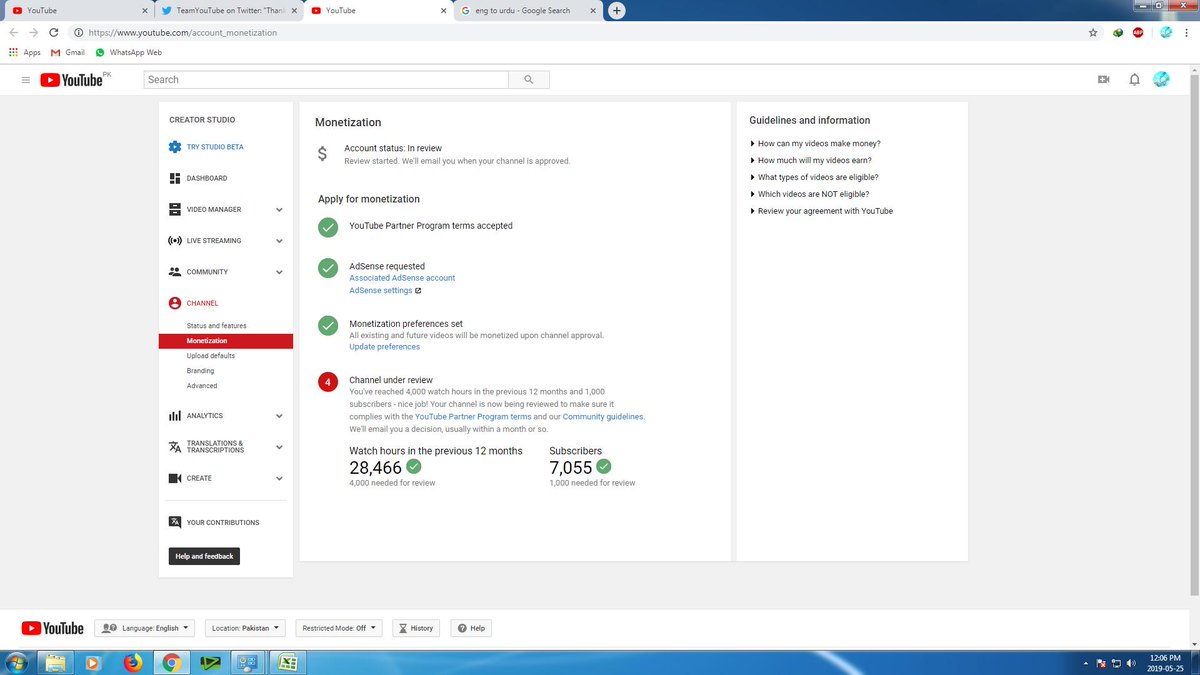Click the Video Manager icon

point(175,210)
